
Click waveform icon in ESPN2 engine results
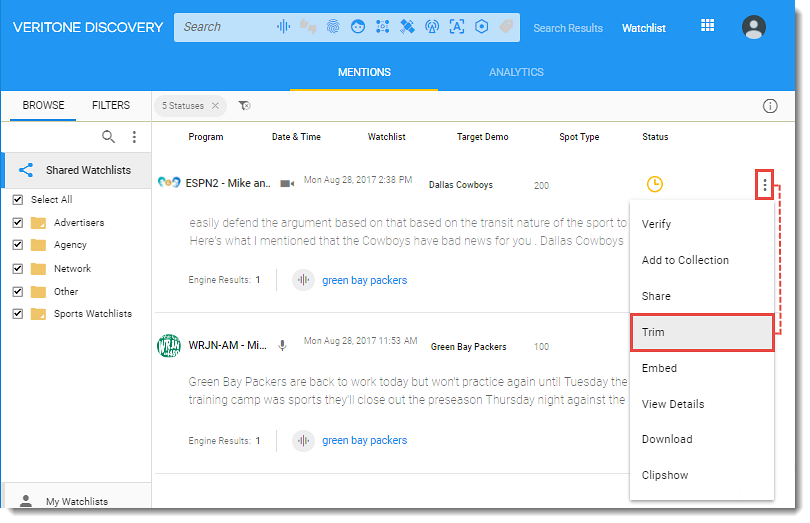[303, 280]
